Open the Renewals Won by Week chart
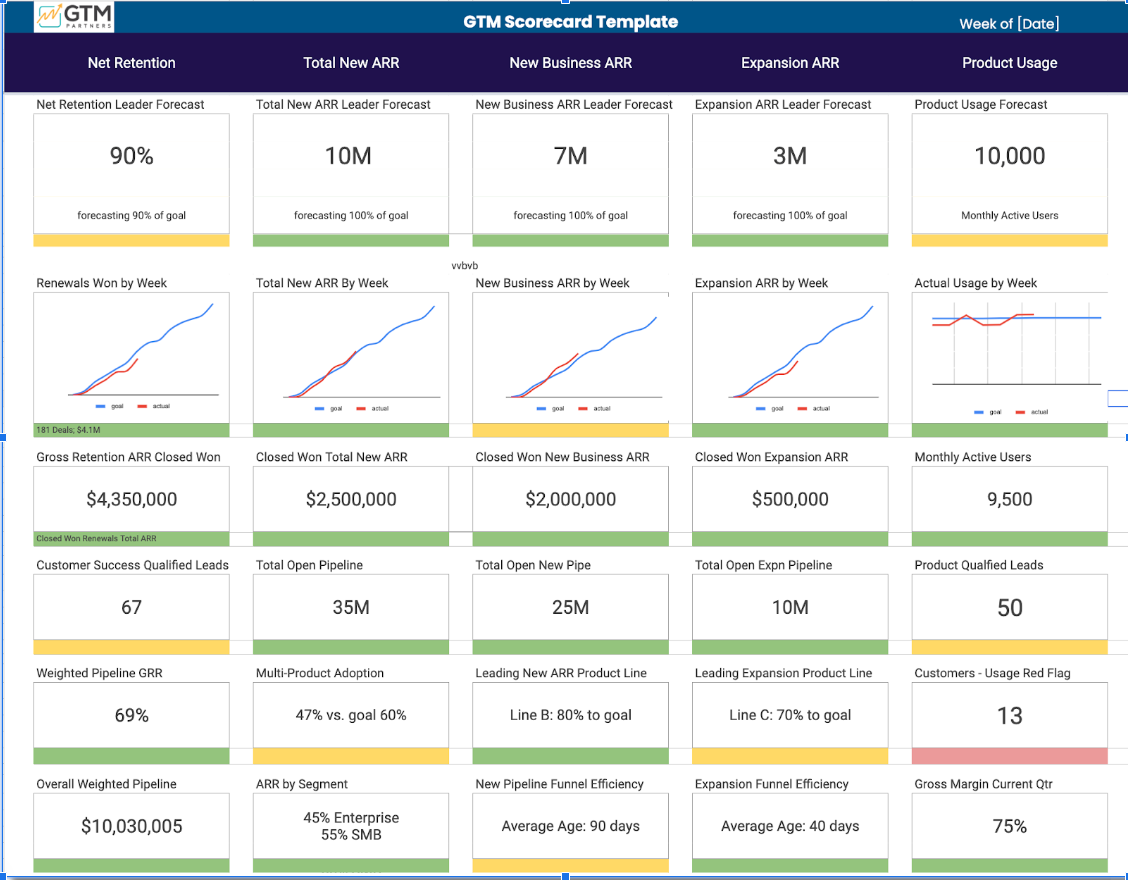This screenshot has width=1128, height=880. (131, 355)
